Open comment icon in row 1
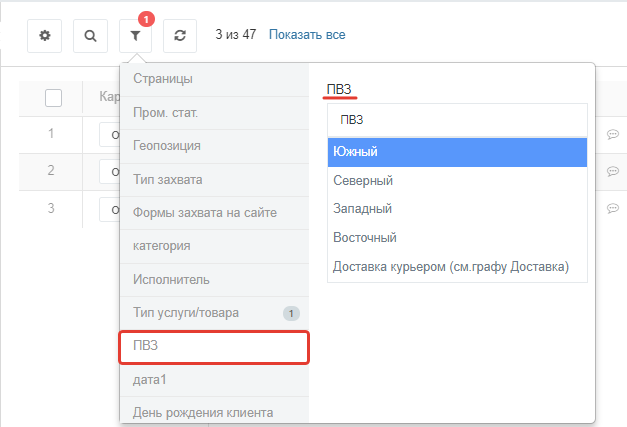The width and height of the screenshot is (627, 427). 613,134
